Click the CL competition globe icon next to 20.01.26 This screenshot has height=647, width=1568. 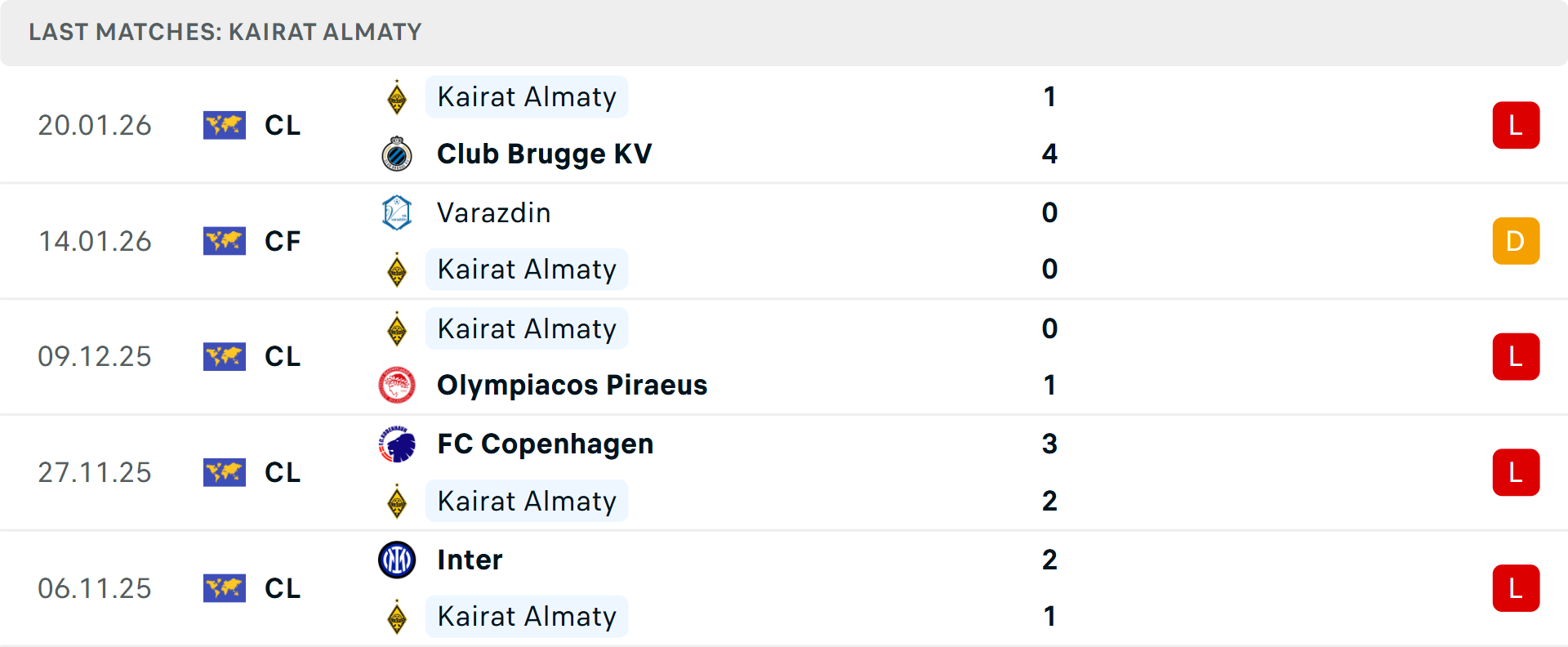point(225,125)
